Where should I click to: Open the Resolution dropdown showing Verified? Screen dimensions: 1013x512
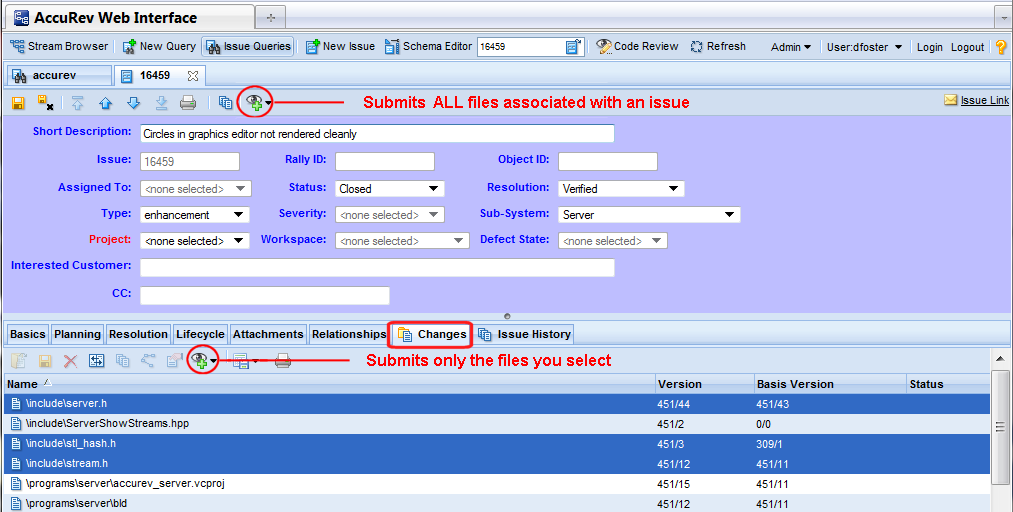click(621, 188)
